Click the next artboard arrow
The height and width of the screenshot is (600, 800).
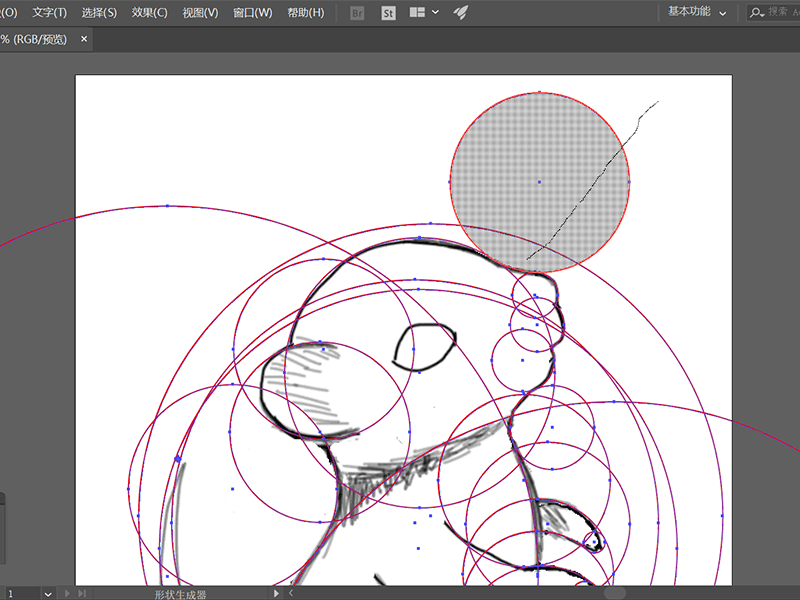pos(67,593)
